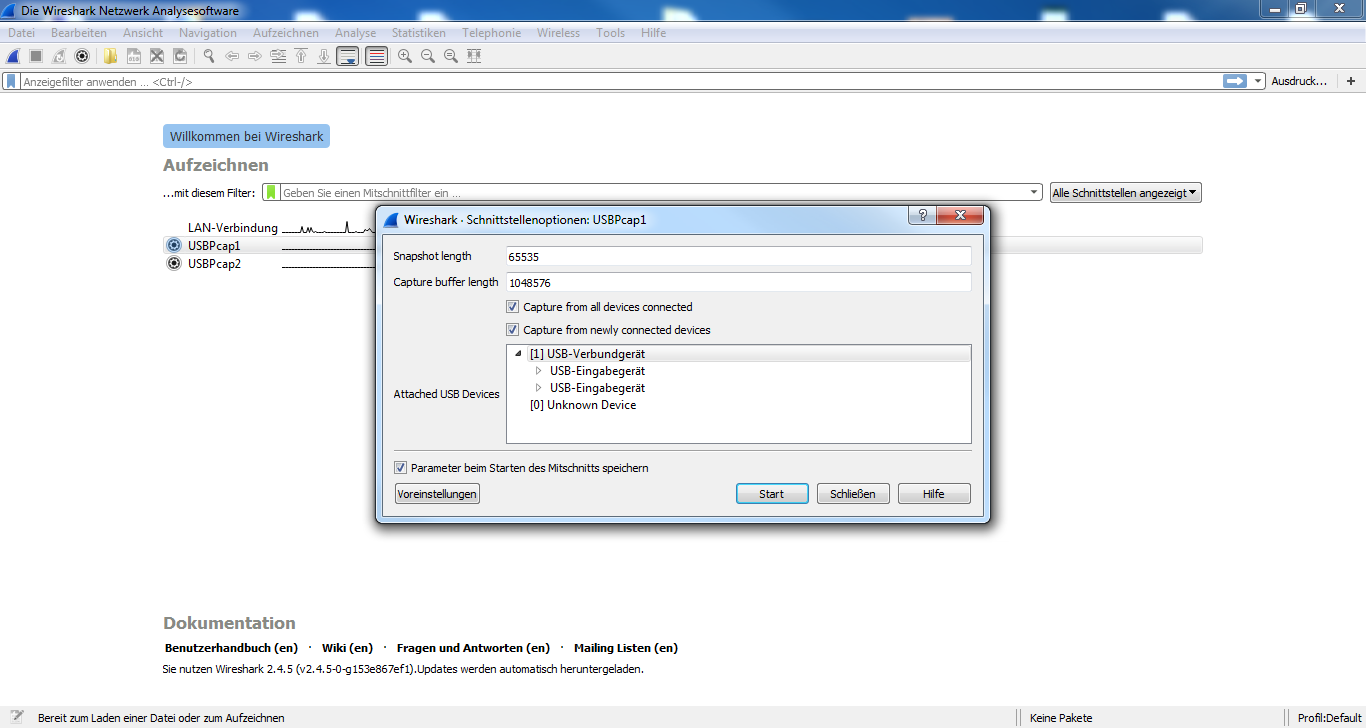Click the Schließen button
Screen dimensions: 1366x728
(x=853, y=494)
